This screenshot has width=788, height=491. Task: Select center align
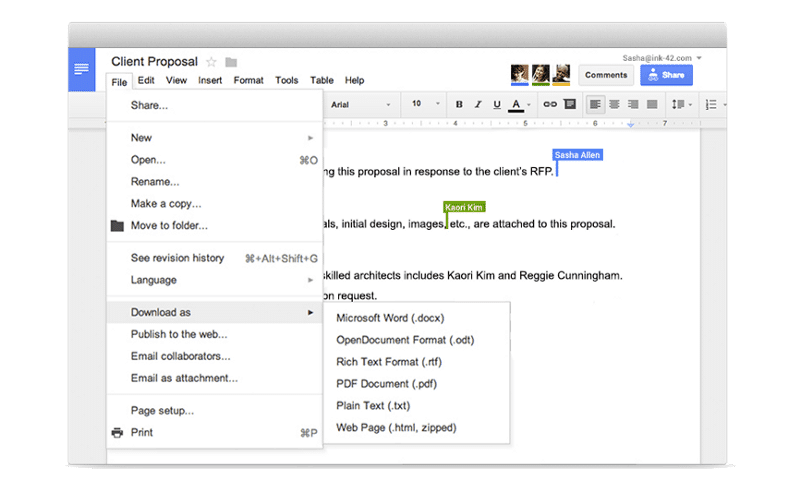click(614, 105)
